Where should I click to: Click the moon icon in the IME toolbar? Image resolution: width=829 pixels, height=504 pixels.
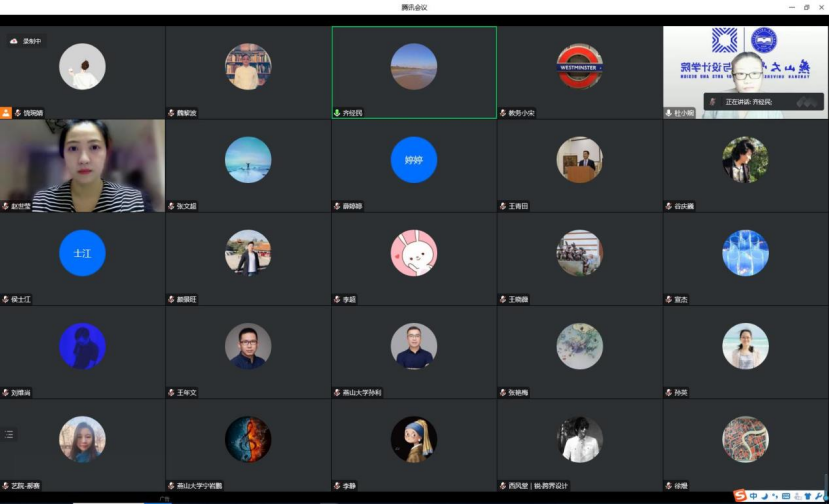click(764, 495)
